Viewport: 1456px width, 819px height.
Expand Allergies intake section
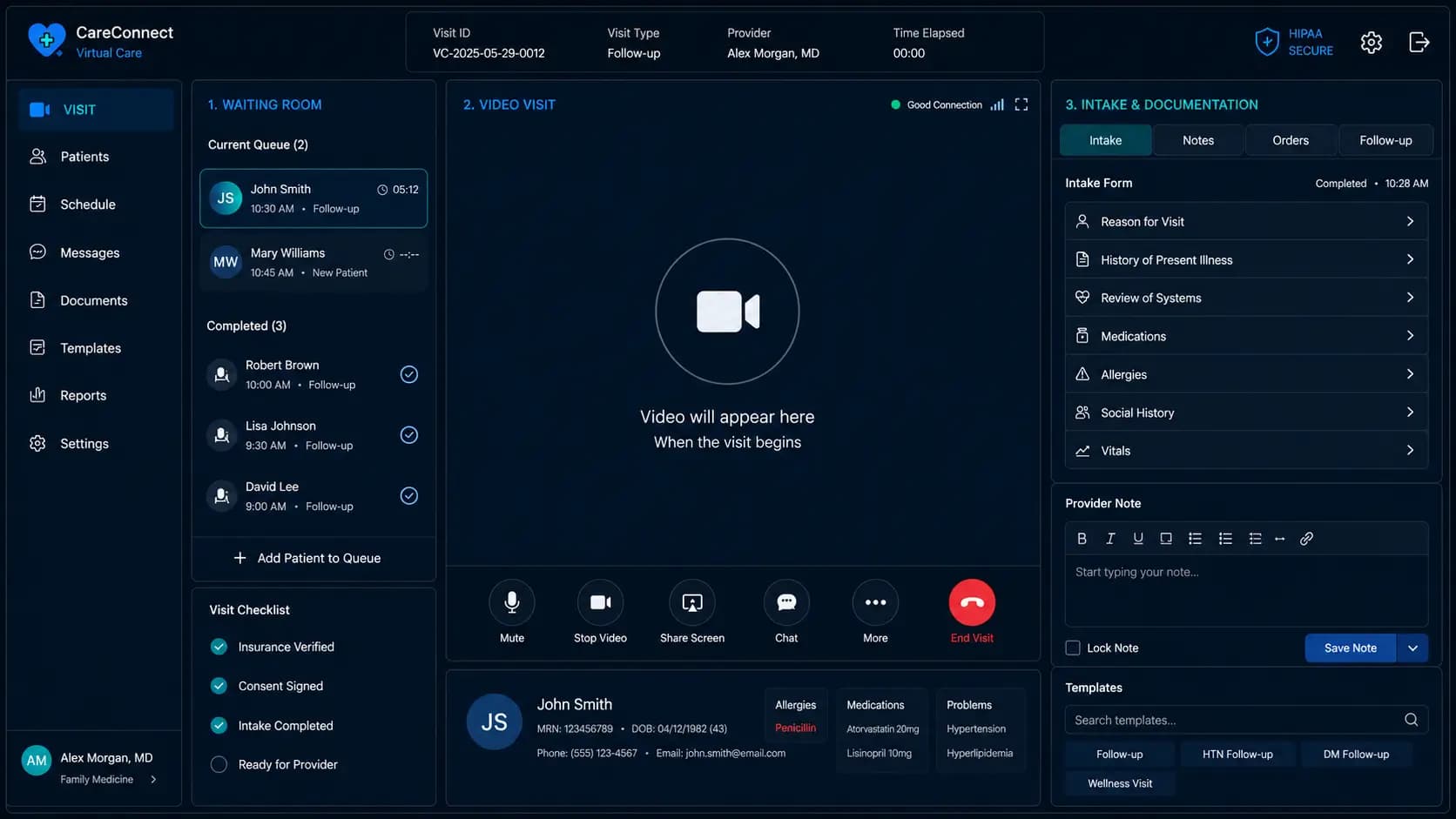(x=1246, y=374)
